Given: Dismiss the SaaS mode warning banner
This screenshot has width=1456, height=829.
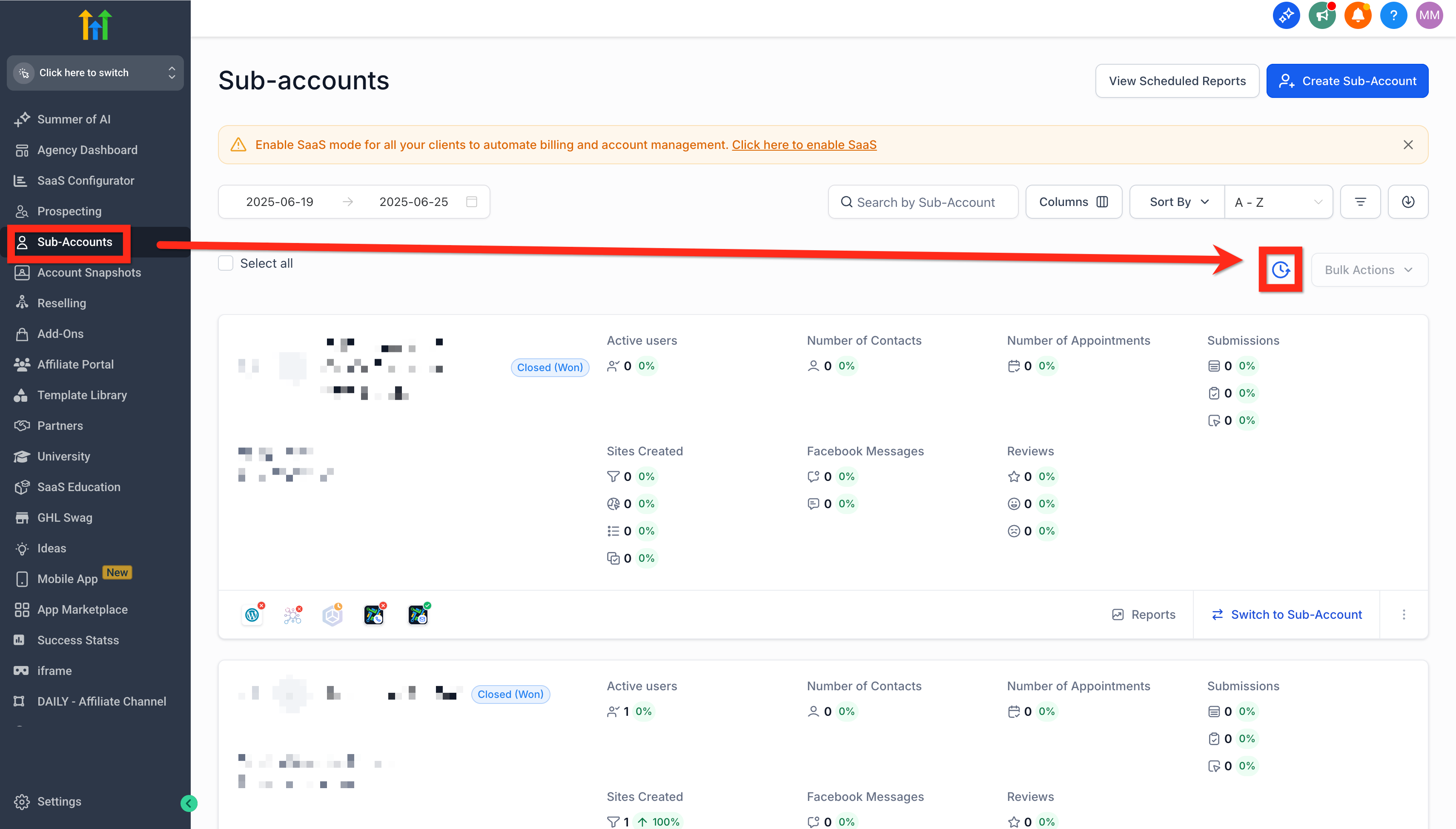Looking at the screenshot, I should click(x=1407, y=145).
